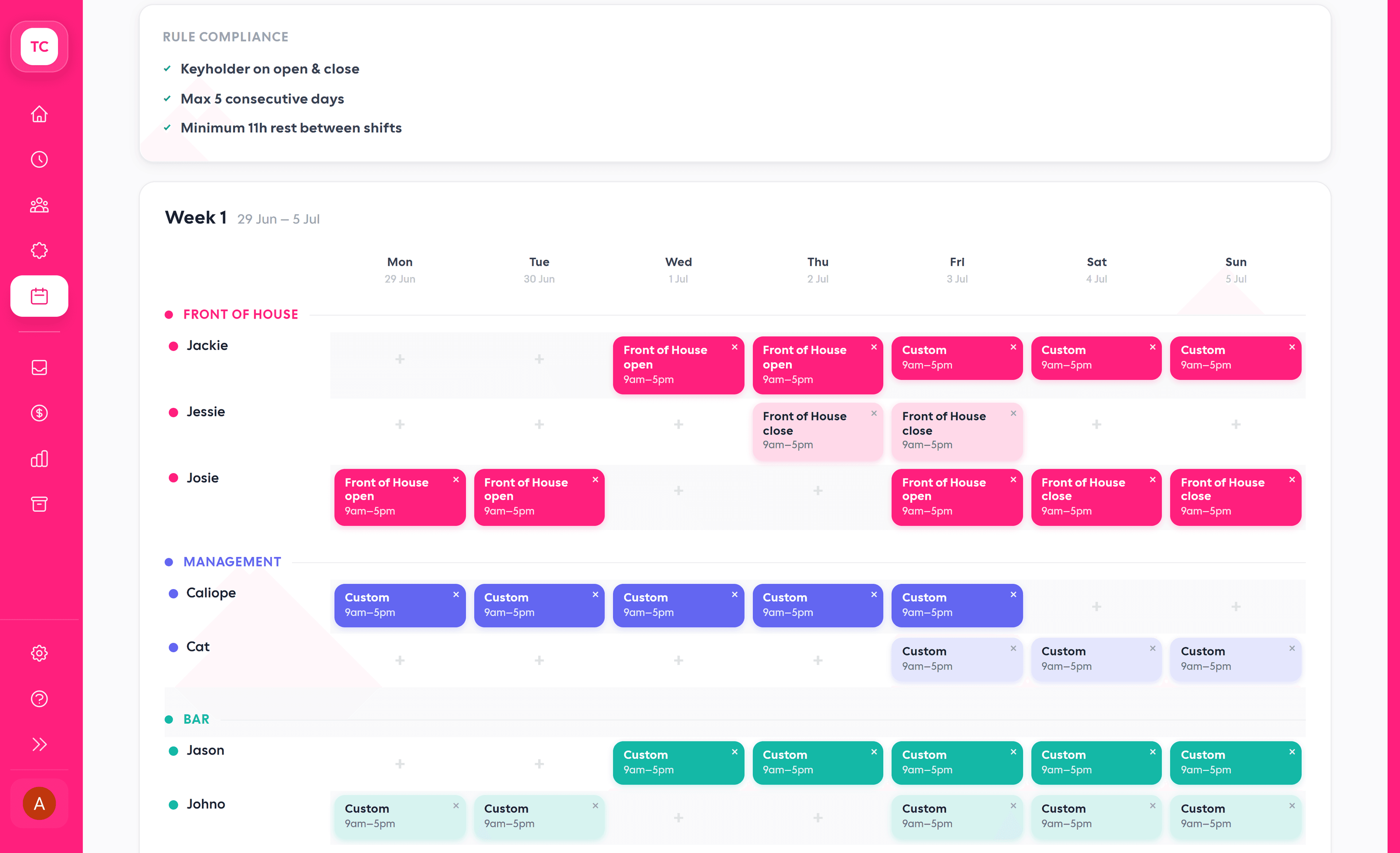
Task: Add a shift for Jackie on Monday
Action: (x=400, y=359)
